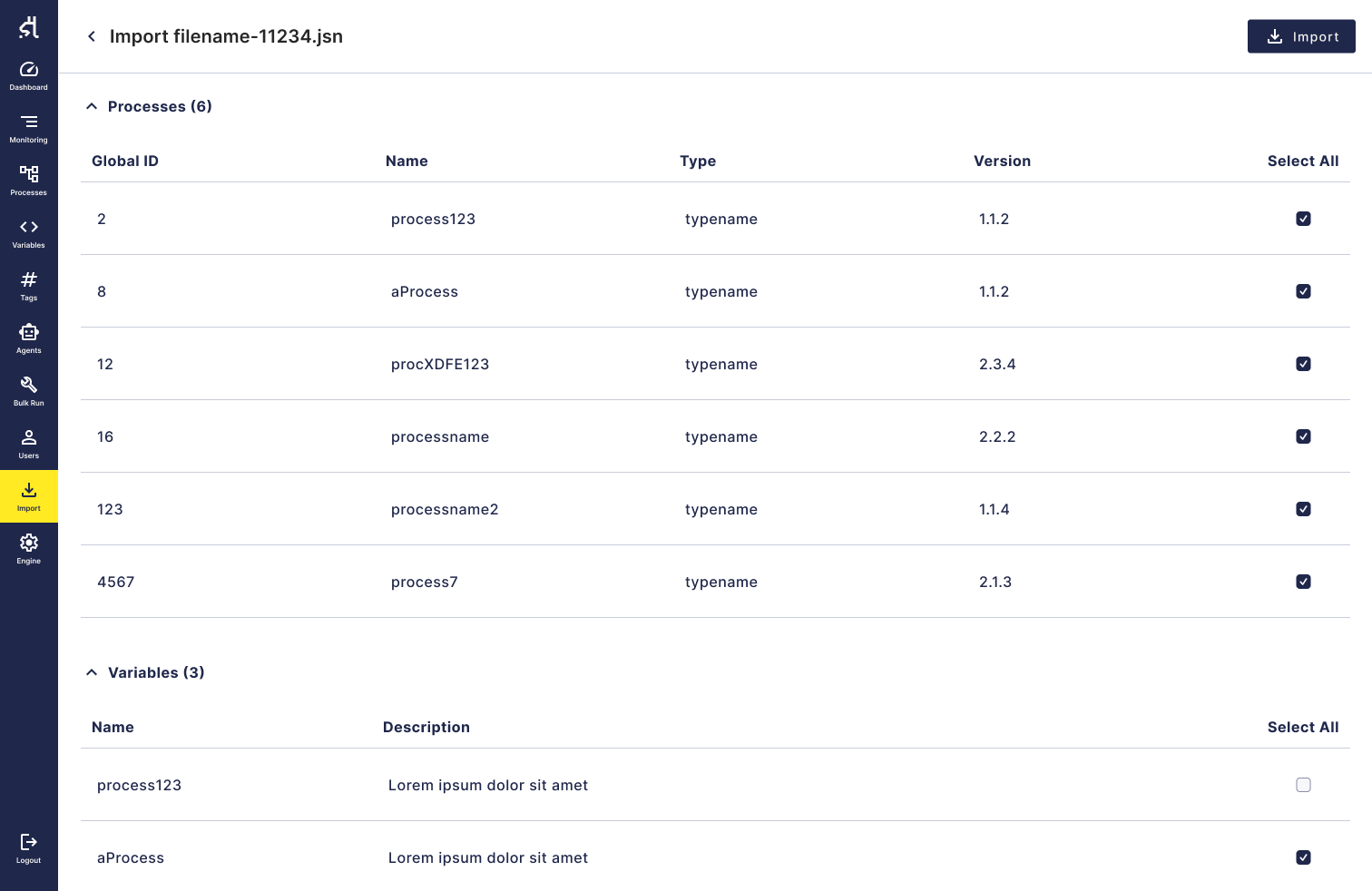Click the Import button at top right
1372x891 pixels.
coord(1301,36)
